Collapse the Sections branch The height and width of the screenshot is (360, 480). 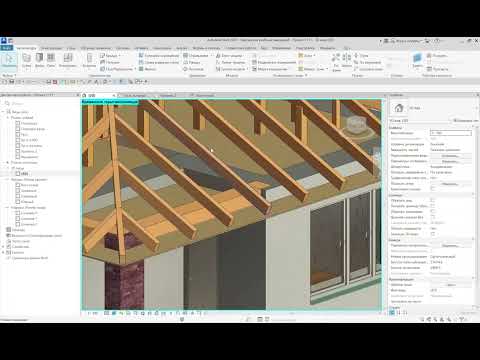pyautogui.click(x=8, y=207)
